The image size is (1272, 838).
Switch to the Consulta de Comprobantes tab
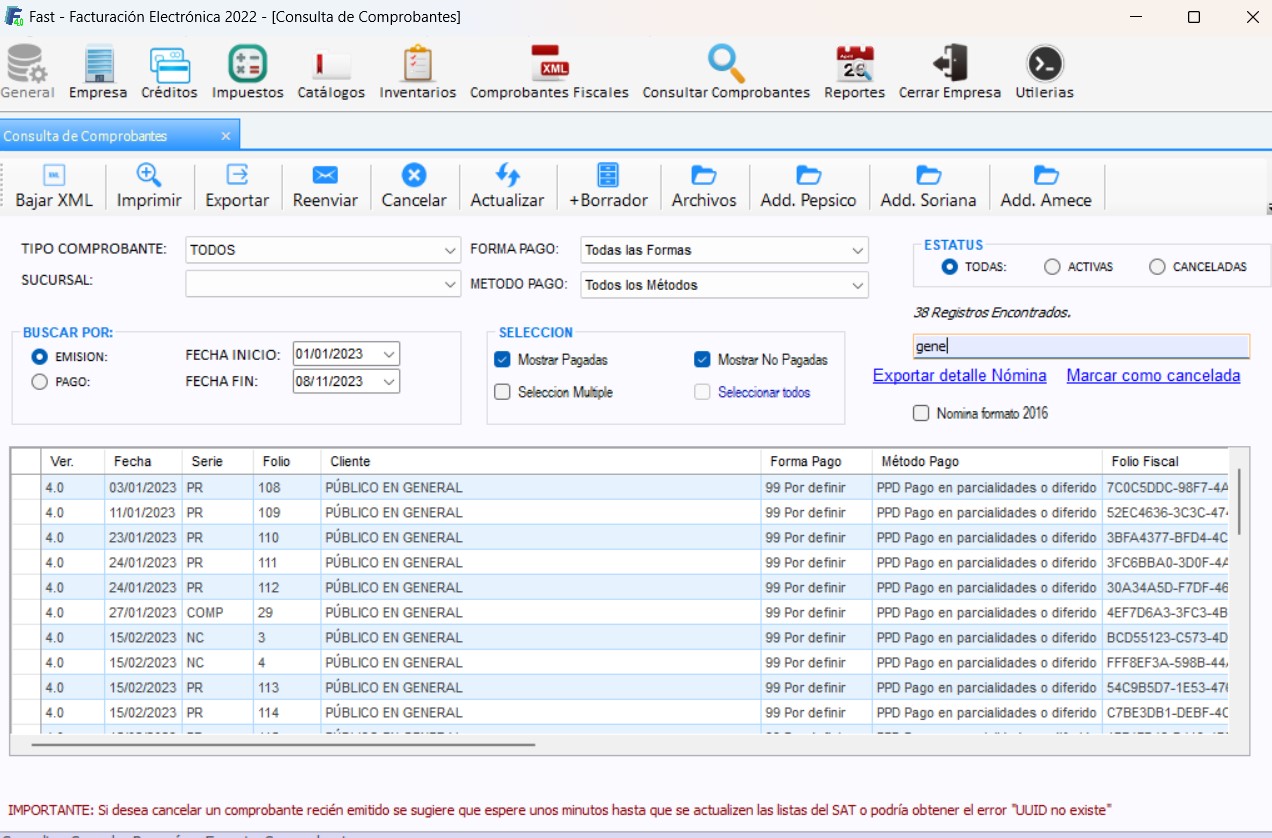coord(86,136)
